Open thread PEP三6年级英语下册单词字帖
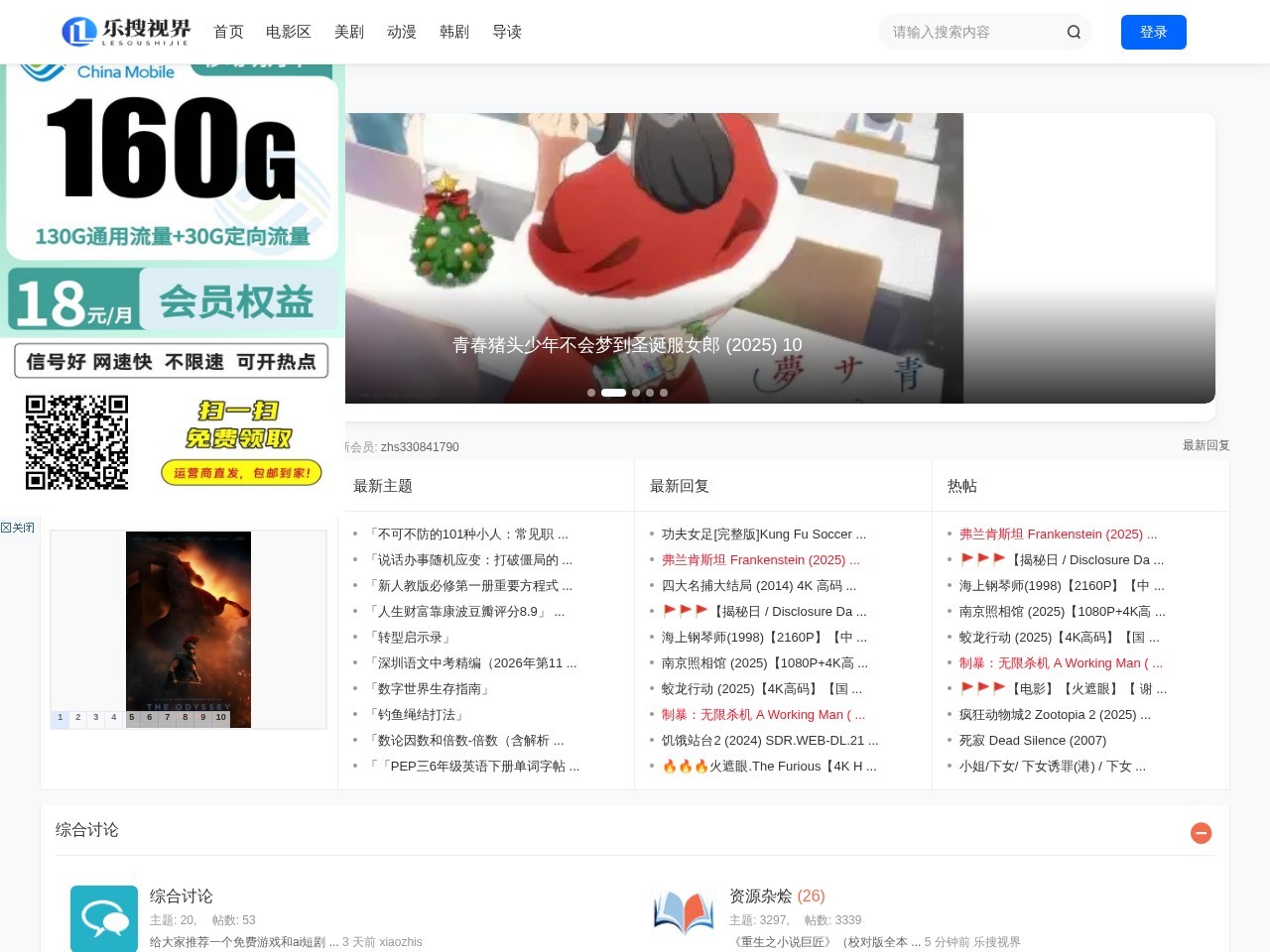1270x952 pixels. point(472,766)
